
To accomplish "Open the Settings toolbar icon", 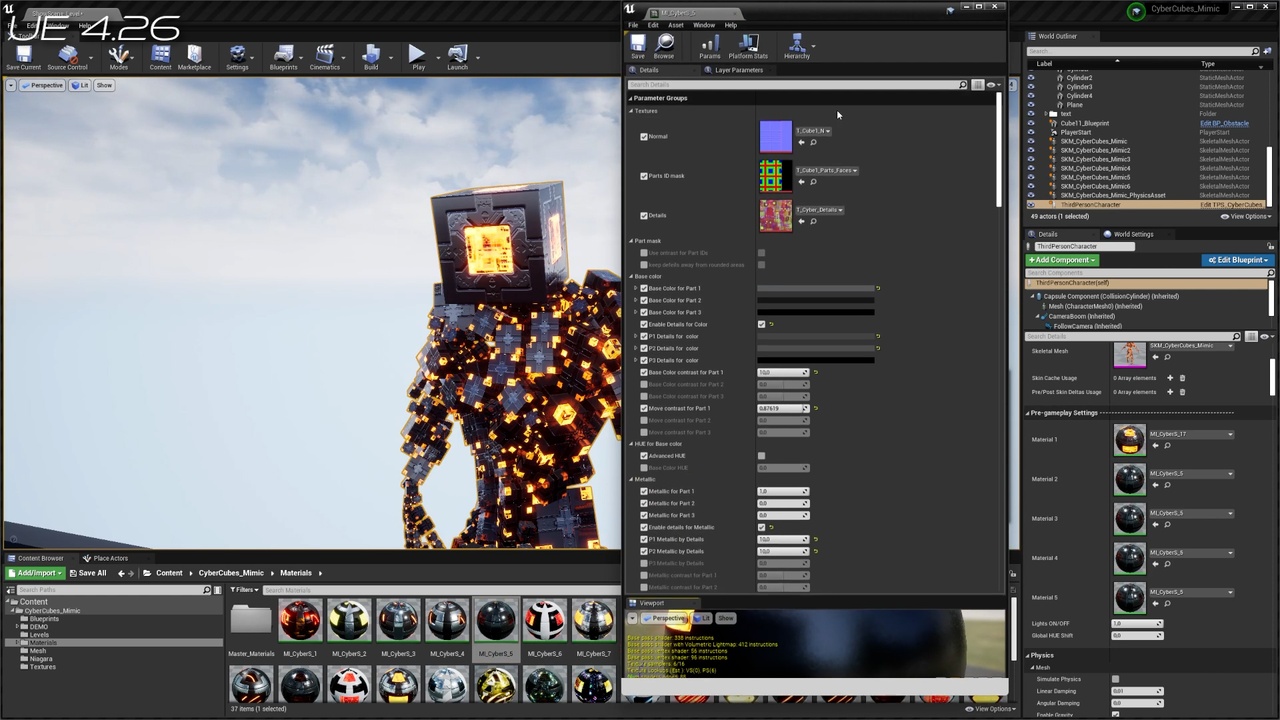I will (237, 57).
